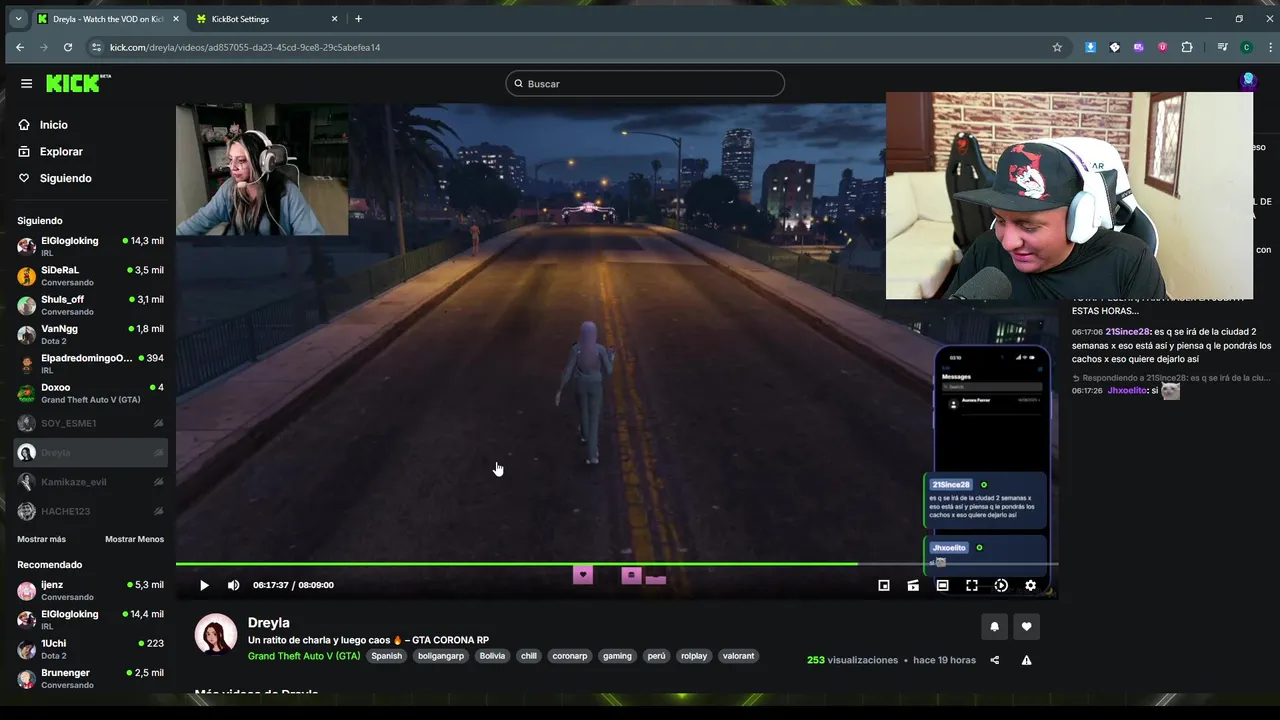Viewport: 1280px width, 720px height.
Task: Open the Kick hamburger menu
Action: point(26,84)
